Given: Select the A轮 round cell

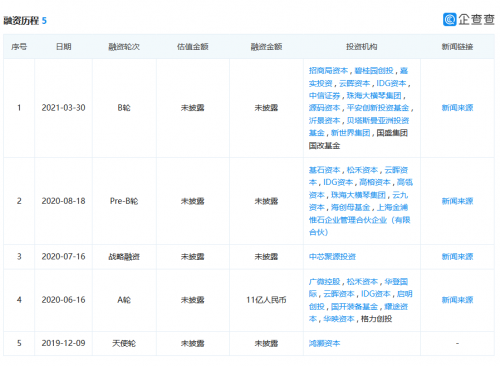Looking at the screenshot, I should point(124,300).
